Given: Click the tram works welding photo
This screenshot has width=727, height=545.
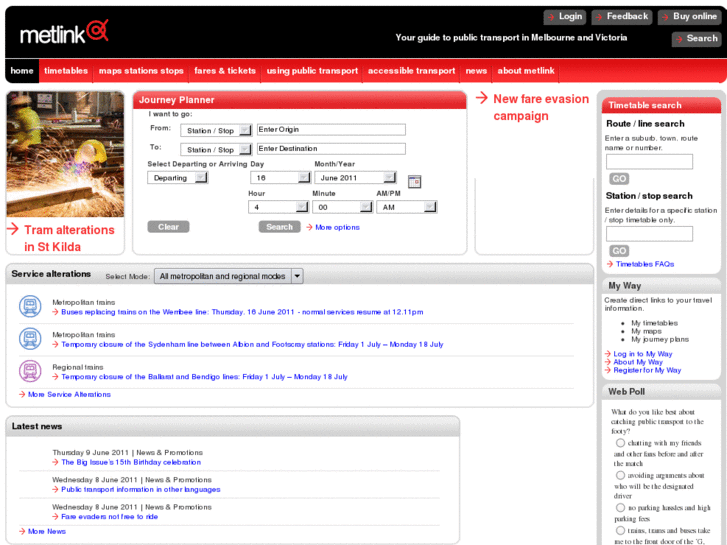Looking at the screenshot, I should (x=65, y=154).
